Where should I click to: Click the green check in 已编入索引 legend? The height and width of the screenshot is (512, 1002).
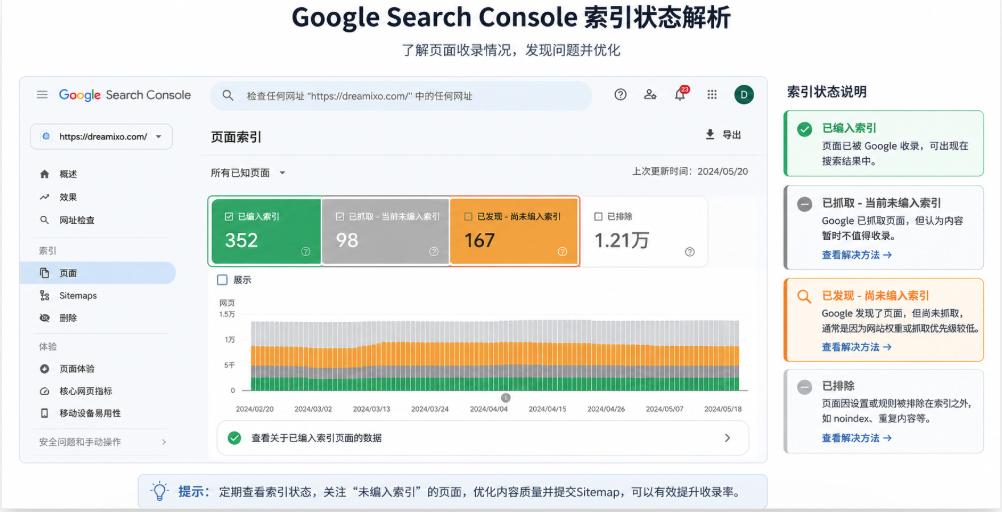pos(805,128)
